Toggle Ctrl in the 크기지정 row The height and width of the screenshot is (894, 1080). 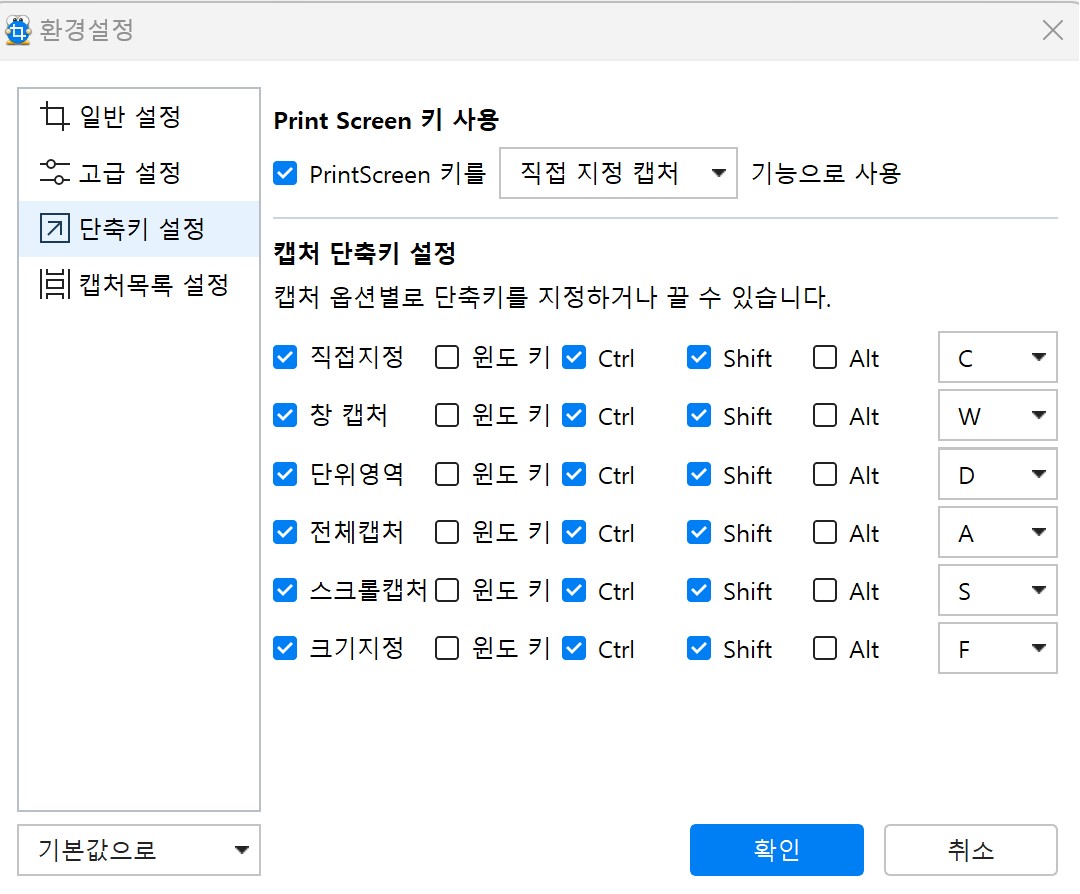[574, 648]
